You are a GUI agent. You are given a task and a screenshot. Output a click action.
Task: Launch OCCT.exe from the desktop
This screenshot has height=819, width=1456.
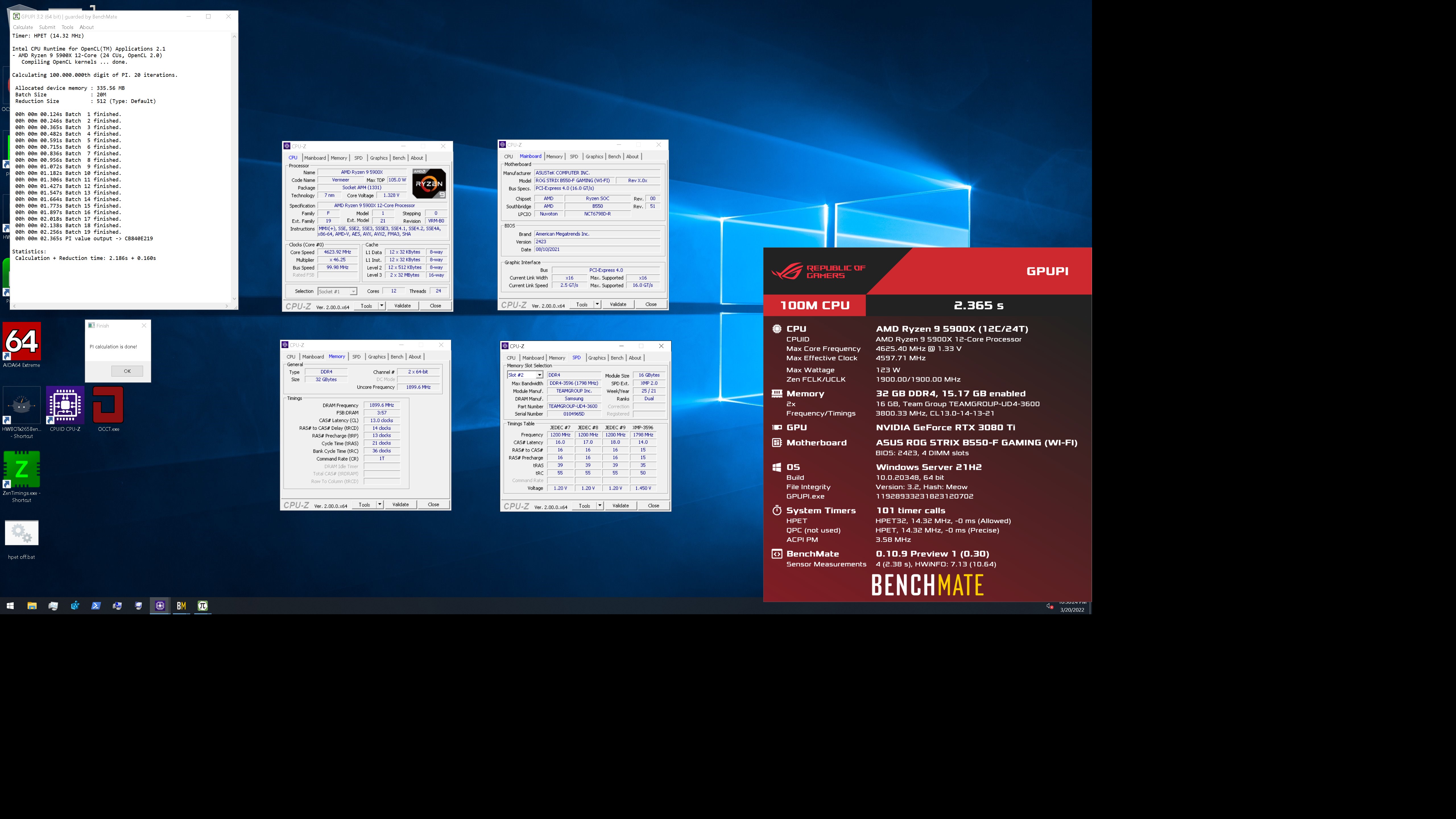tap(108, 409)
